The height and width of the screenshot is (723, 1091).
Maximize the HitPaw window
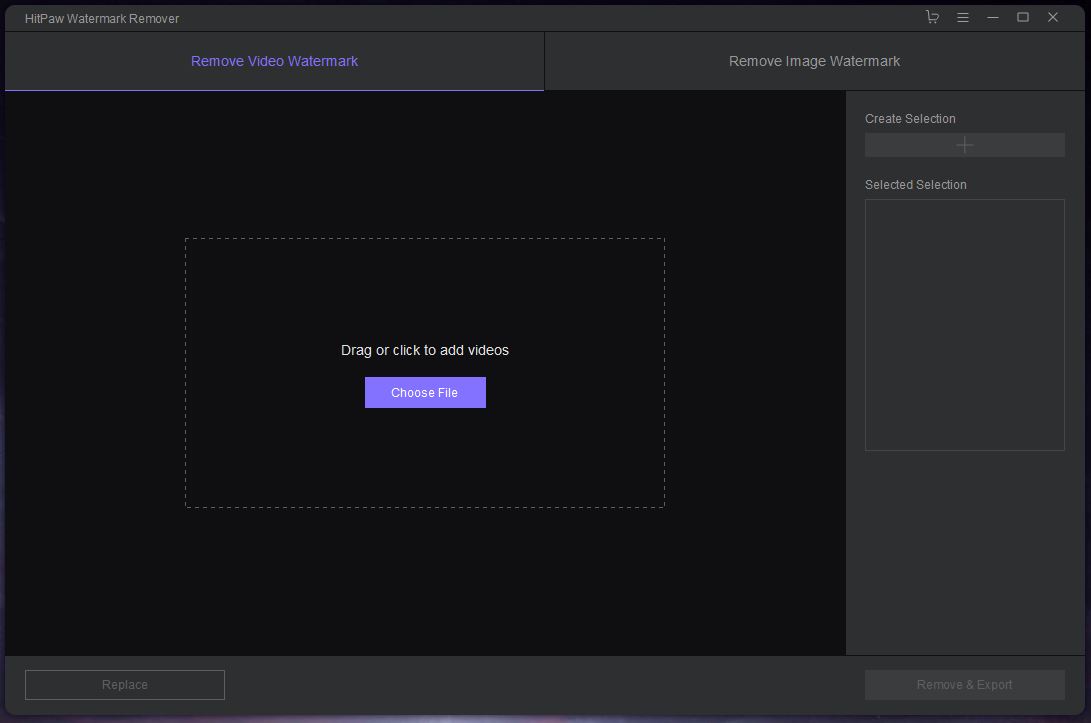(1022, 17)
